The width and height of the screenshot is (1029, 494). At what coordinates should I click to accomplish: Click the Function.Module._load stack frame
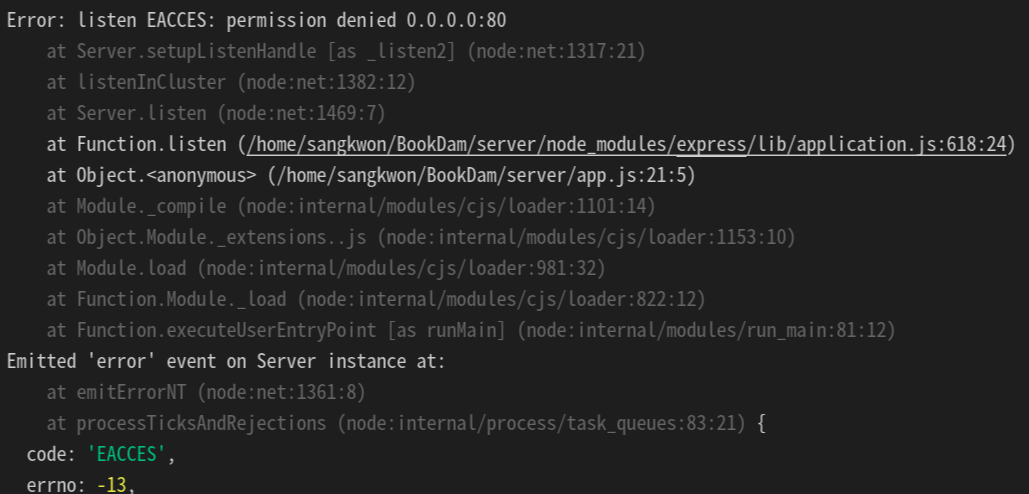tap(376, 299)
